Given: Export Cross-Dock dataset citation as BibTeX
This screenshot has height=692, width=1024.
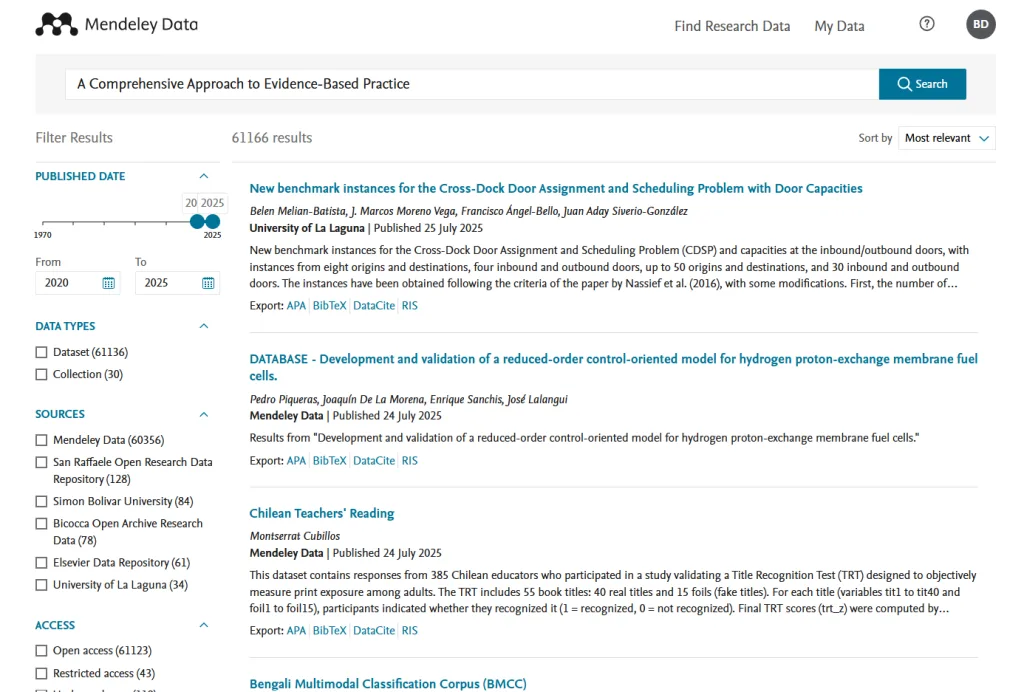Looking at the screenshot, I should coord(329,306).
